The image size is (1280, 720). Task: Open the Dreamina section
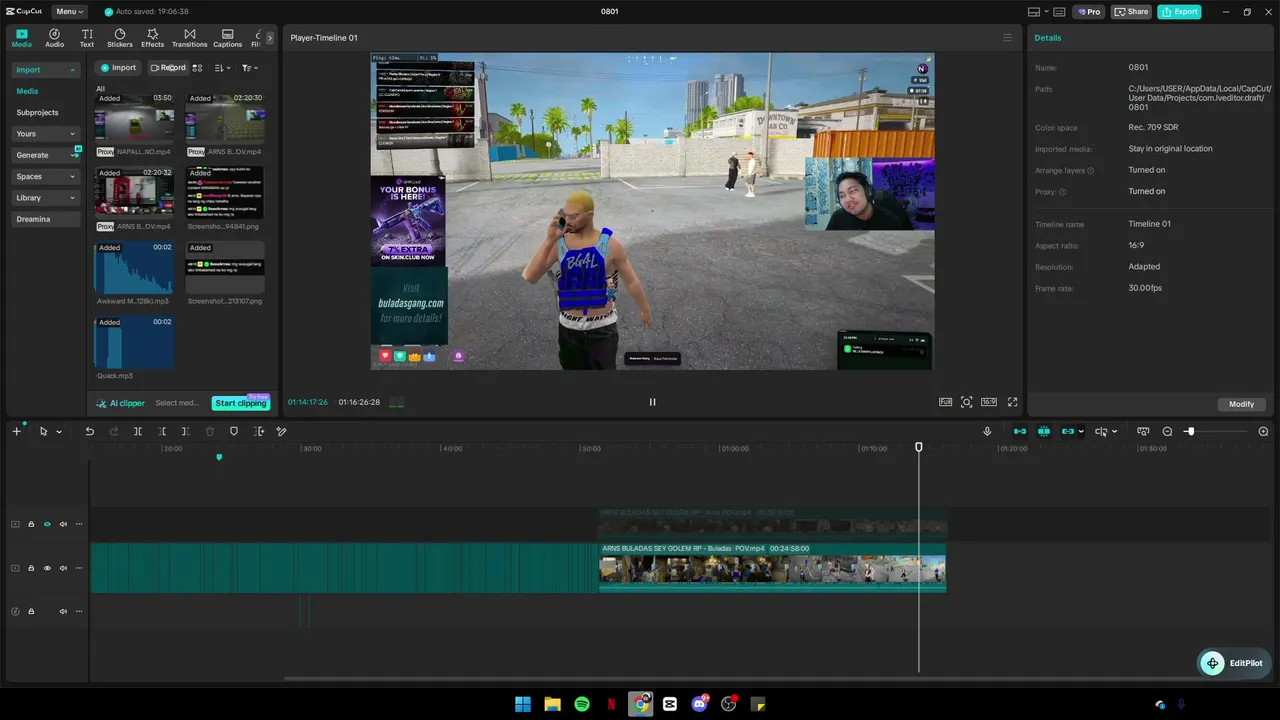(45, 219)
